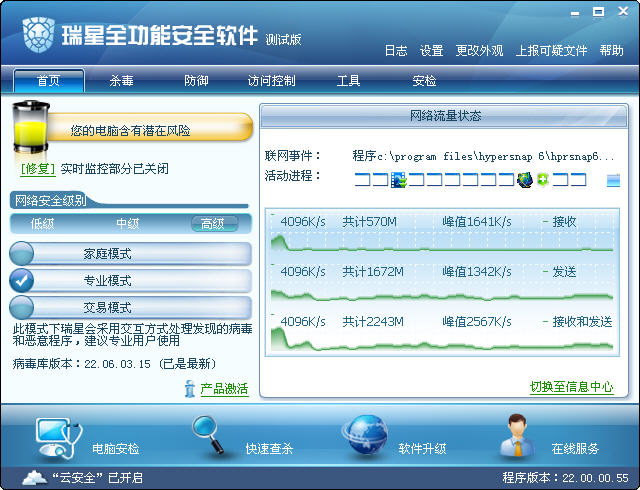Click the first blank window process icon

coord(362,180)
